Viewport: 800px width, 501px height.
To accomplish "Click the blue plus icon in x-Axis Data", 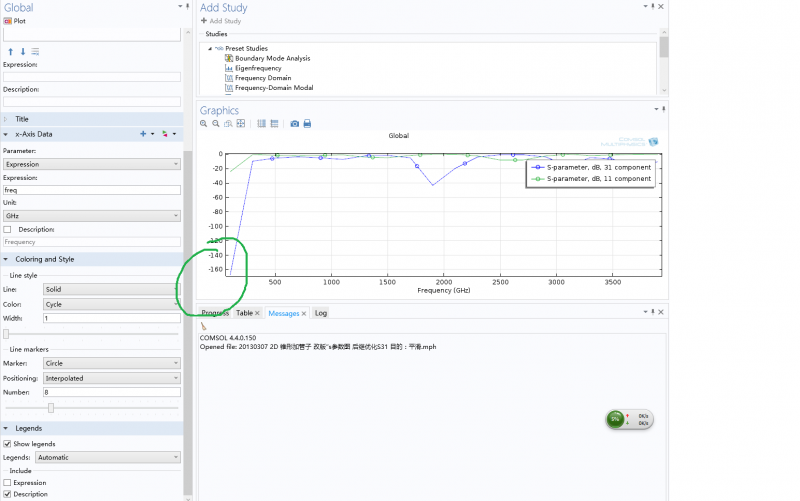I will (x=143, y=134).
